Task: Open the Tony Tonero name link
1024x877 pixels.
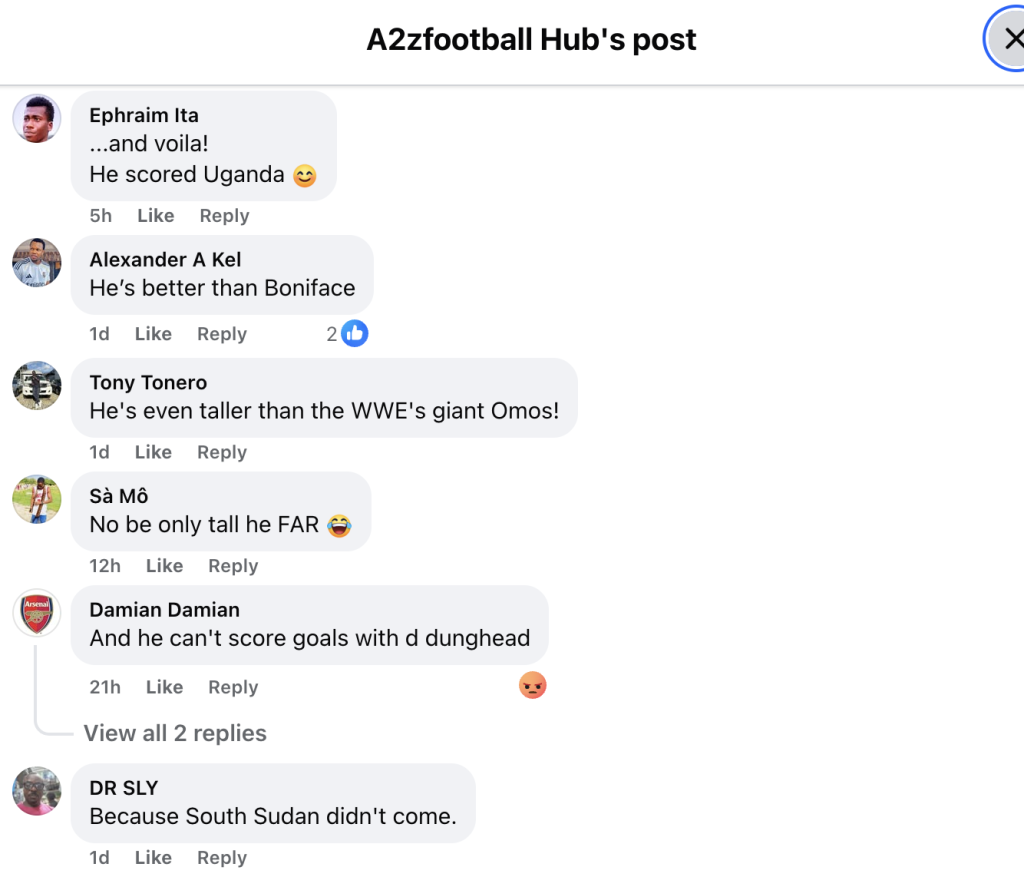Action: click(148, 382)
